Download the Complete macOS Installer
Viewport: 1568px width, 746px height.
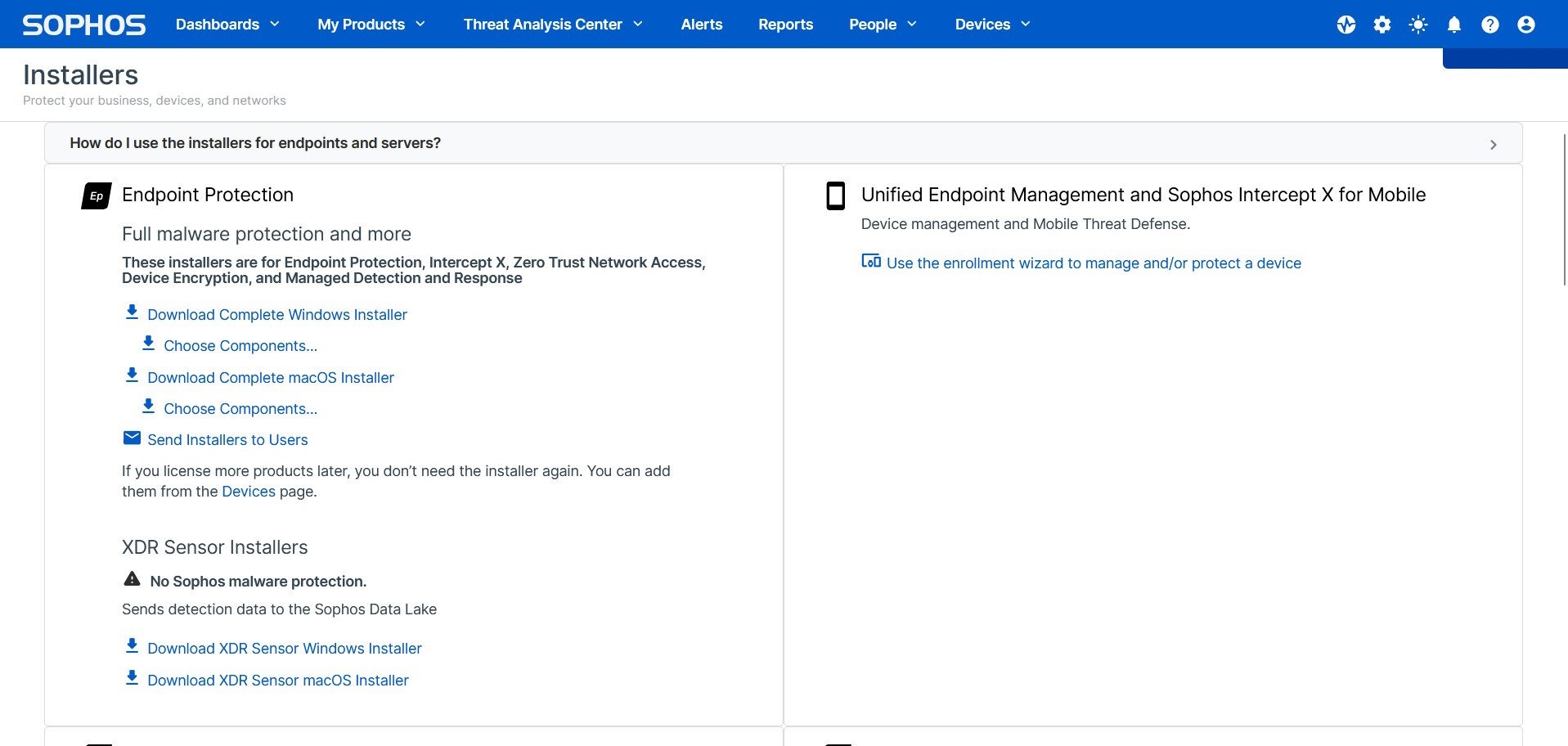coord(270,377)
